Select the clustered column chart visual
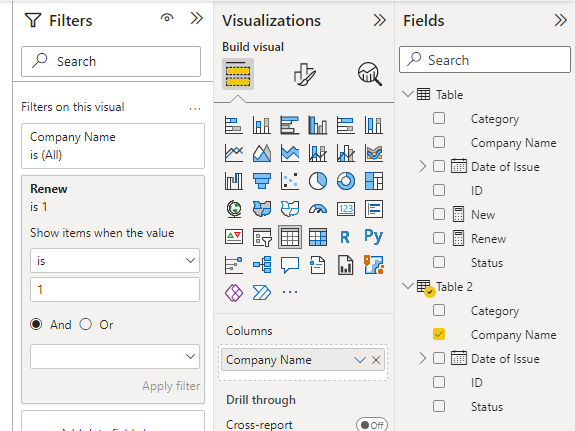This screenshot has height=431, width=575. click(x=318, y=125)
